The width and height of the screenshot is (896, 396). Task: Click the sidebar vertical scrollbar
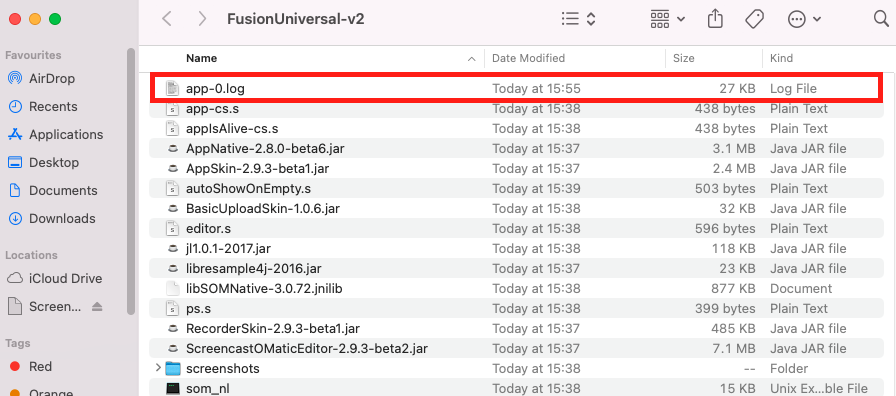point(130,181)
